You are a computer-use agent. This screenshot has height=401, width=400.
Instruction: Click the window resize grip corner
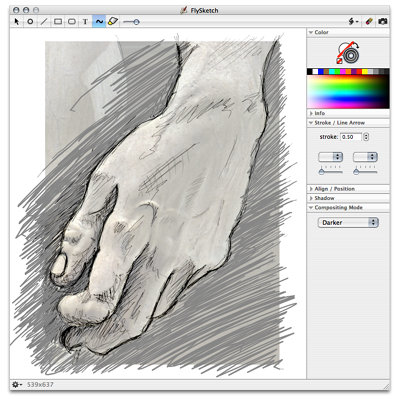coord(386,386)
